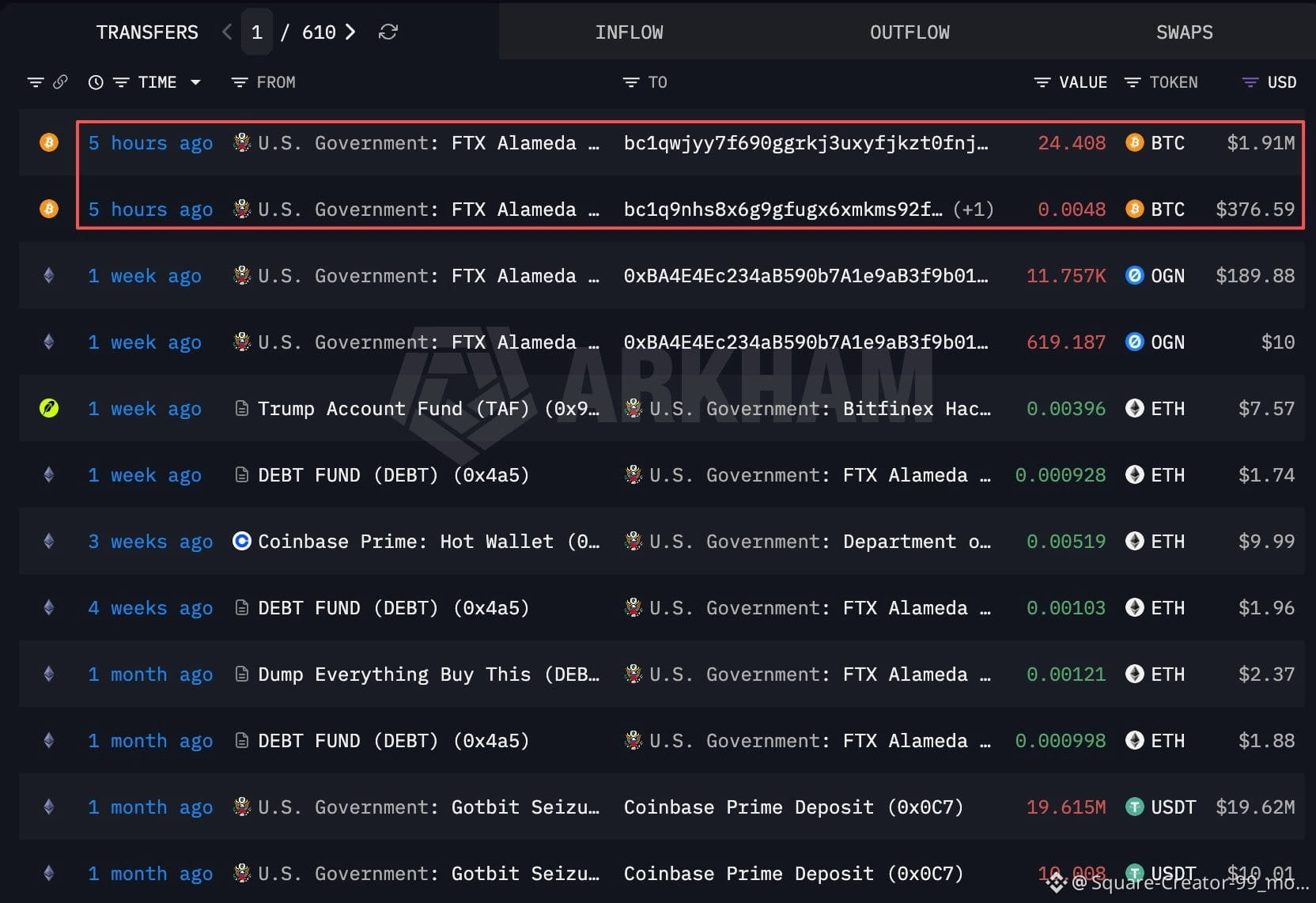
Task: Click the clock icon beside TIME
Action: coord(96,82)
